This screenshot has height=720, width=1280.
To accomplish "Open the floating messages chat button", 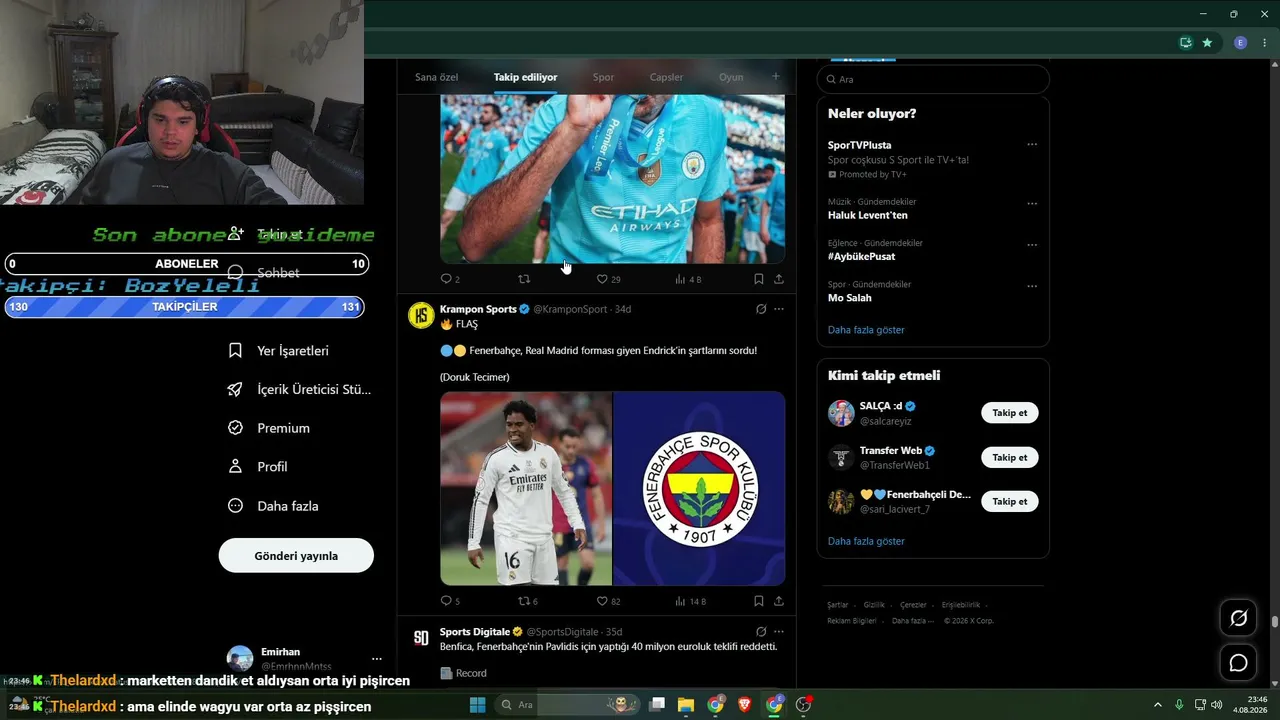I will tap(1238, 662).
